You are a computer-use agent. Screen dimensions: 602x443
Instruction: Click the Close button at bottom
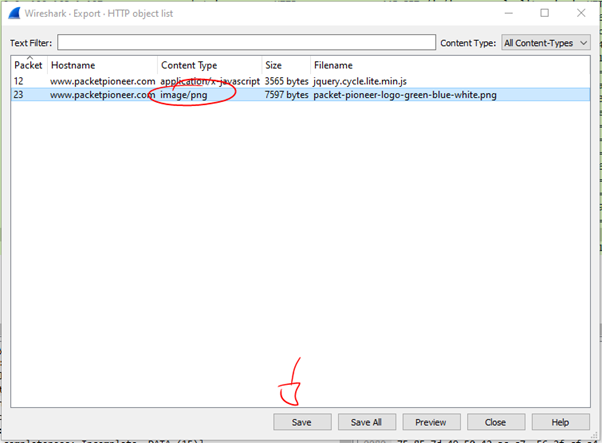494,422
